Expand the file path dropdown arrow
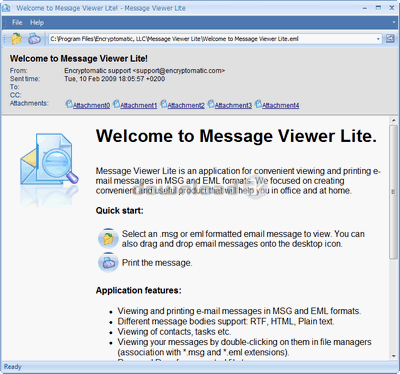This screenshot has height=374, width=400. click(378, 39)
